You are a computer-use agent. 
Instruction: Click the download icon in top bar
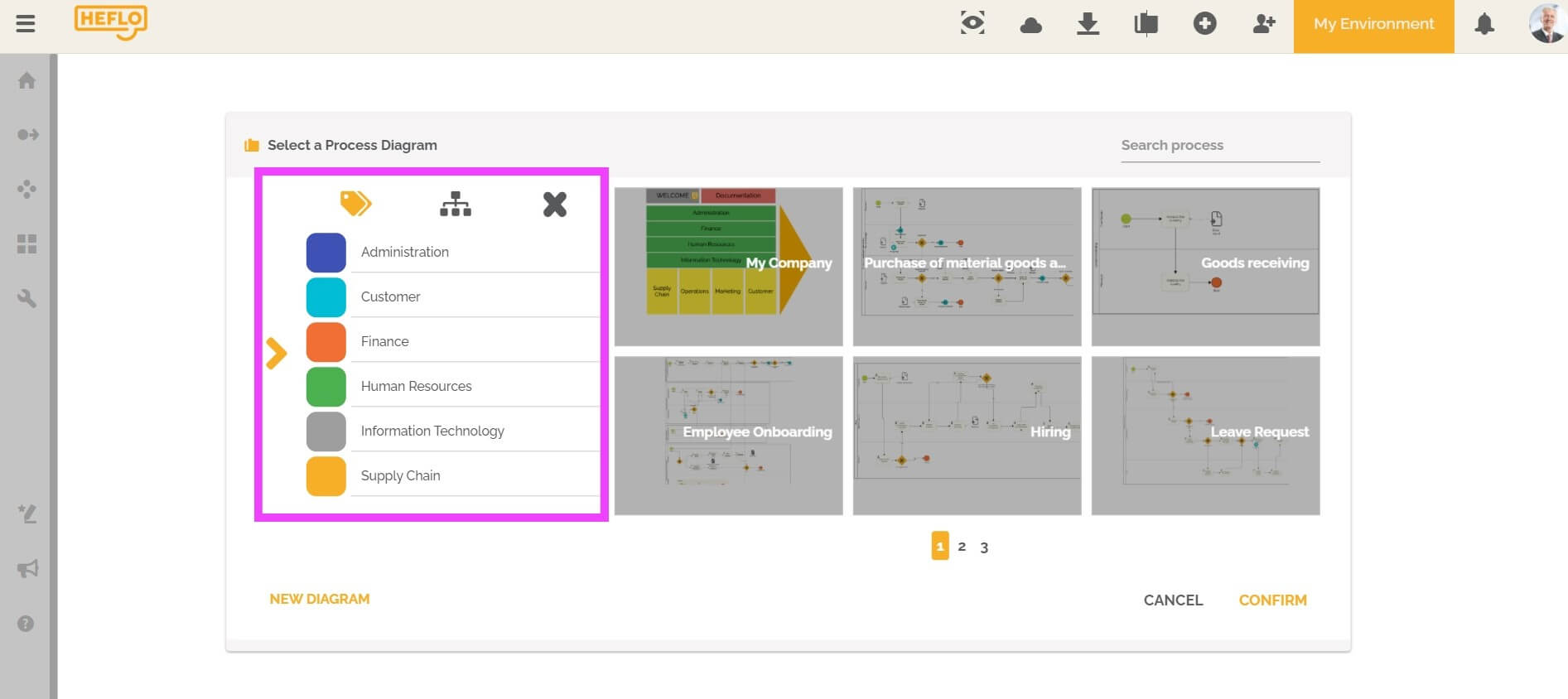click(1088, 24)
